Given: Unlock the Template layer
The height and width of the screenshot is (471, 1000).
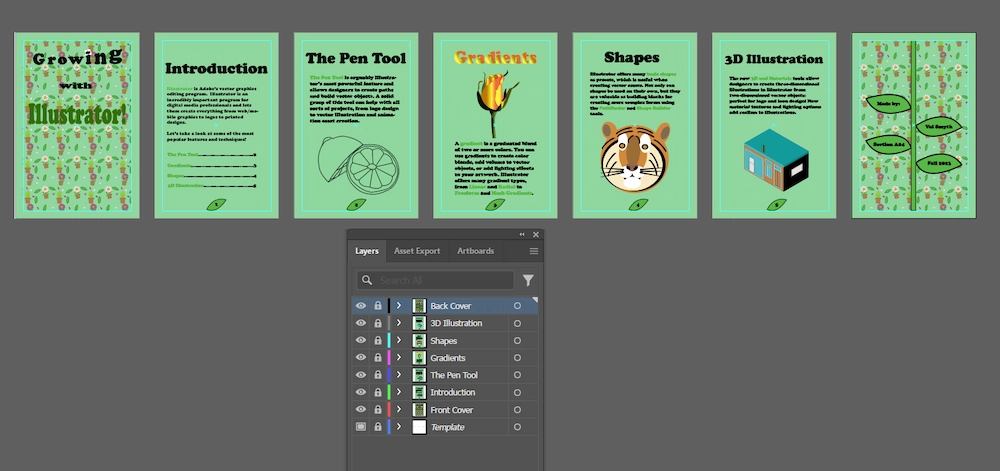Looking at the screenshot, I should (378, 427).
